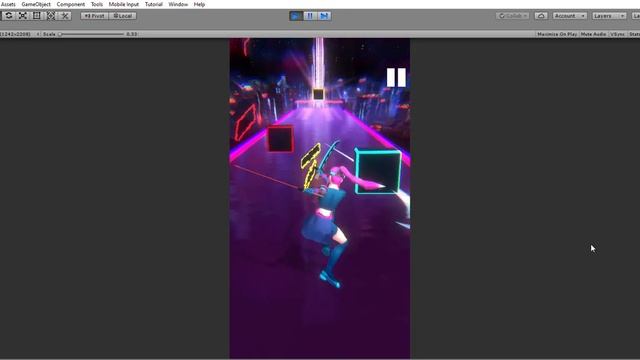The image size is (640, 360).
Task: Open the Mobile Input menu
Action: click(124, 4)
